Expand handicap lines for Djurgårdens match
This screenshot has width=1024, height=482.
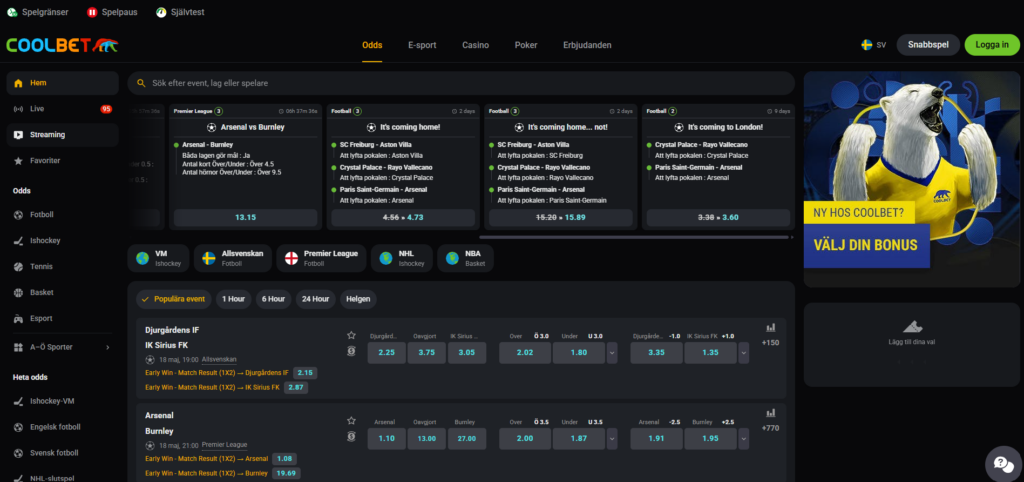744,353
